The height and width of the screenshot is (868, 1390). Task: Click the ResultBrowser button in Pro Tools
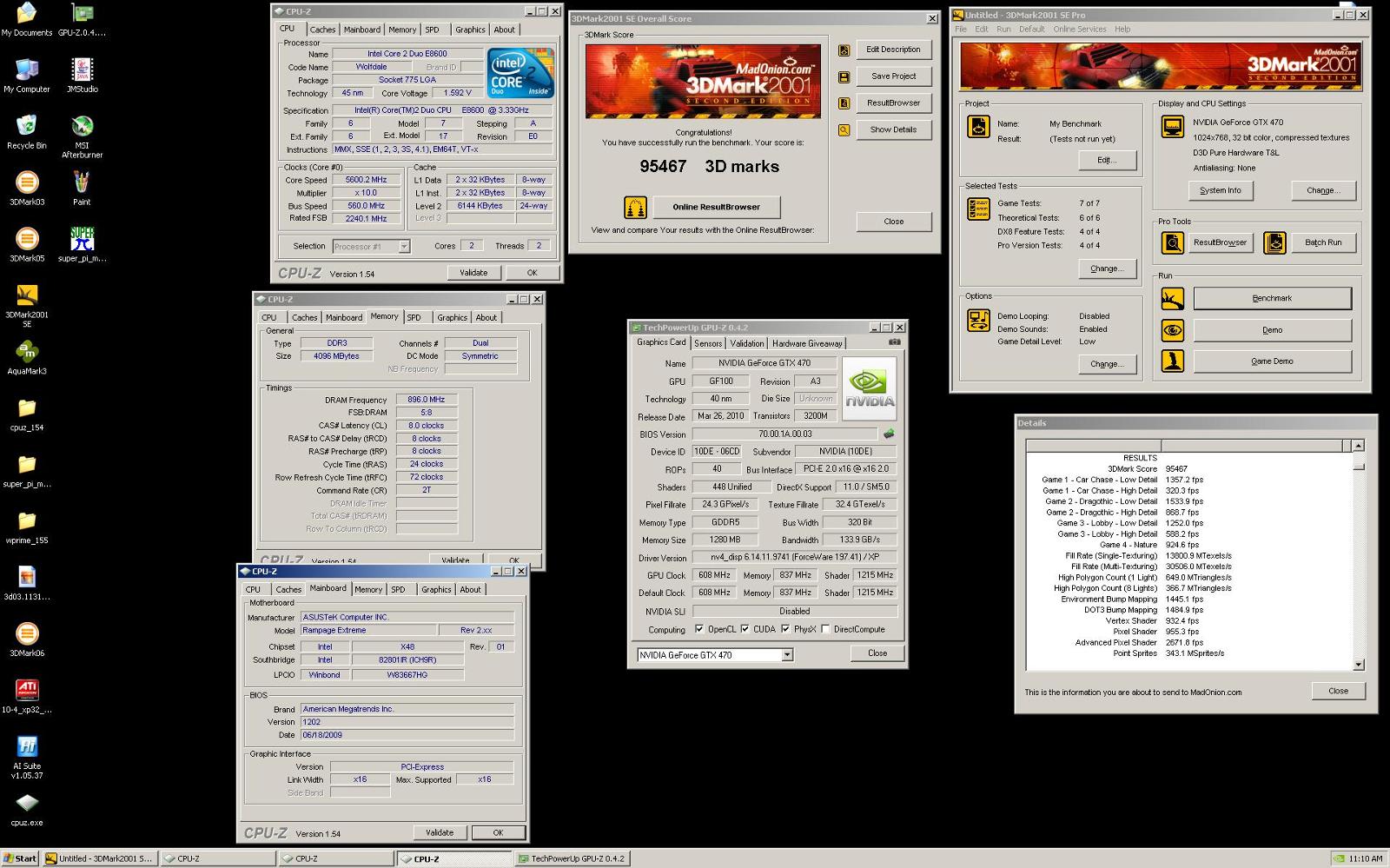tap(1220, 243)
